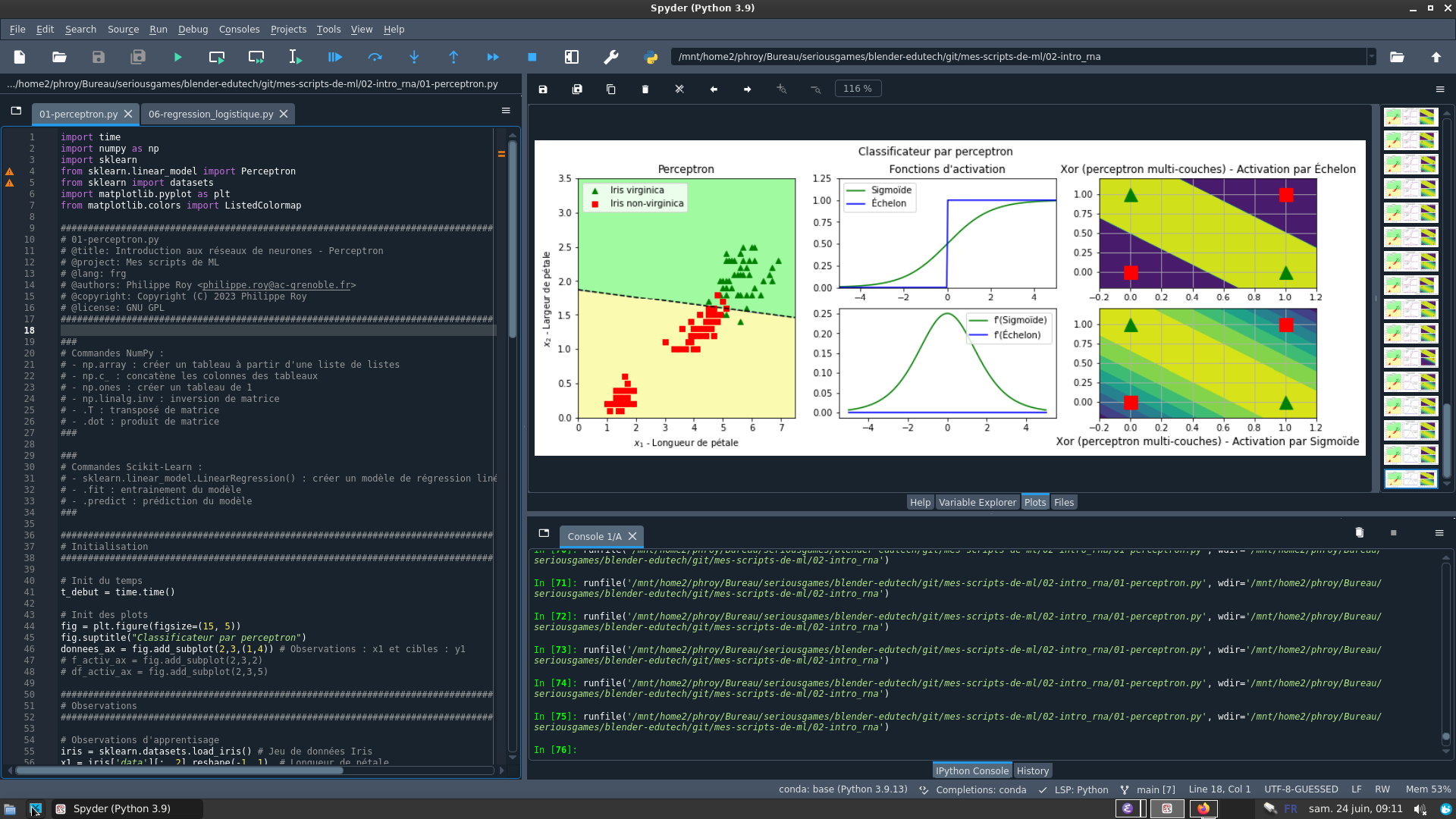Click the Files panel icon
Image resolution: width=1456 pixels, height=819 pixels.
pyautogui.click(x=1064, y=502)
